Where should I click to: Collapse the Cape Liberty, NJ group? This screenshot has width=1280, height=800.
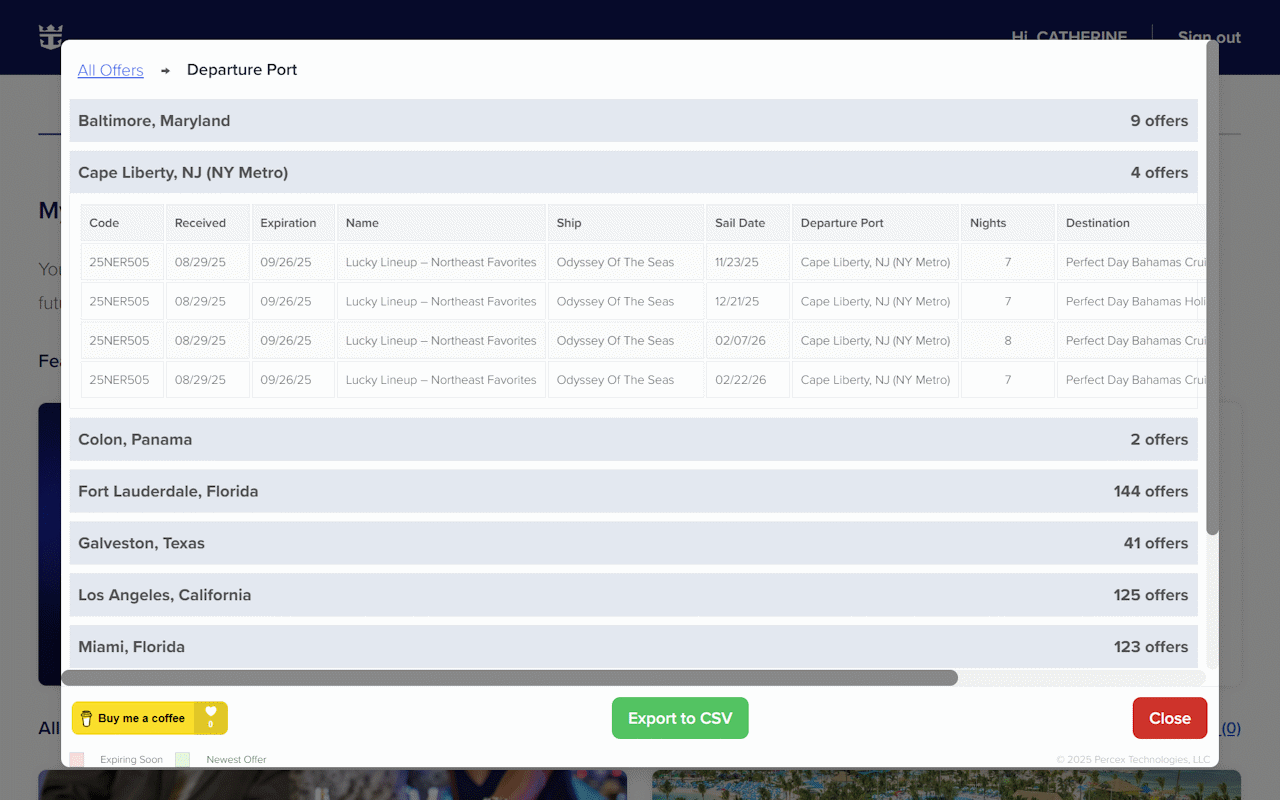point(633,172)
